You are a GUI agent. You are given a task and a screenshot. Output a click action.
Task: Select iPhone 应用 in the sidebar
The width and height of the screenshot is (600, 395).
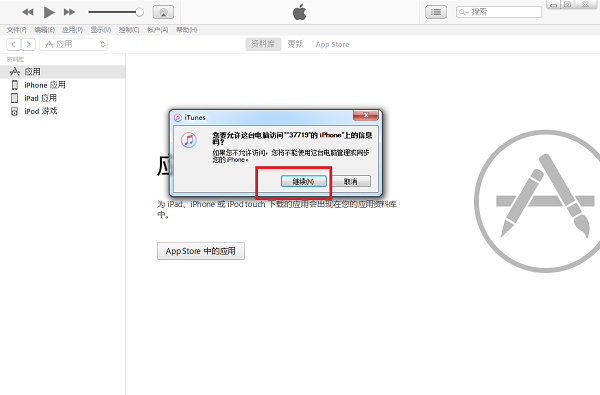click(x=63, y=85)
